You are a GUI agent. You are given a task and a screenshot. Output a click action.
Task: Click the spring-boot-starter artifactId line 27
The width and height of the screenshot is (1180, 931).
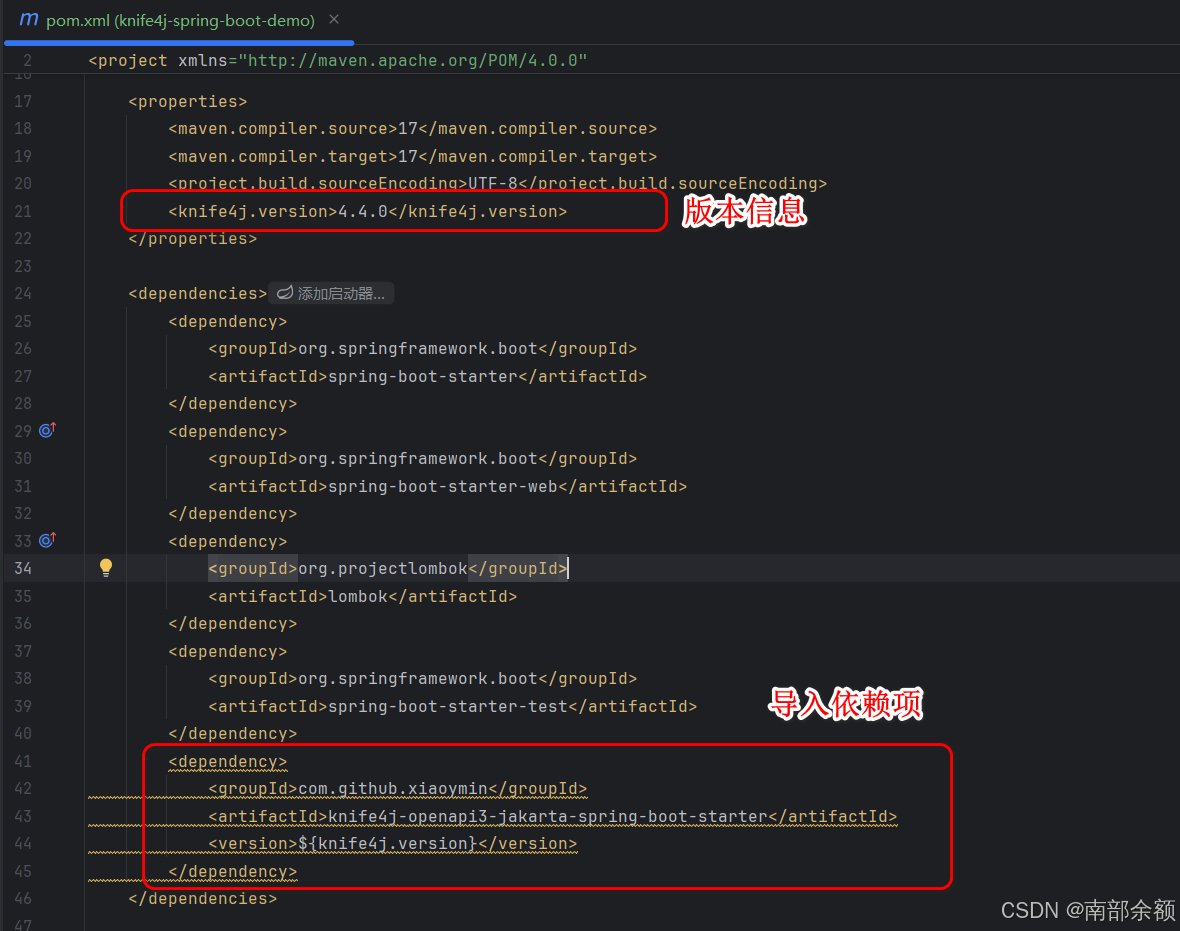click(x=427, y=376)
